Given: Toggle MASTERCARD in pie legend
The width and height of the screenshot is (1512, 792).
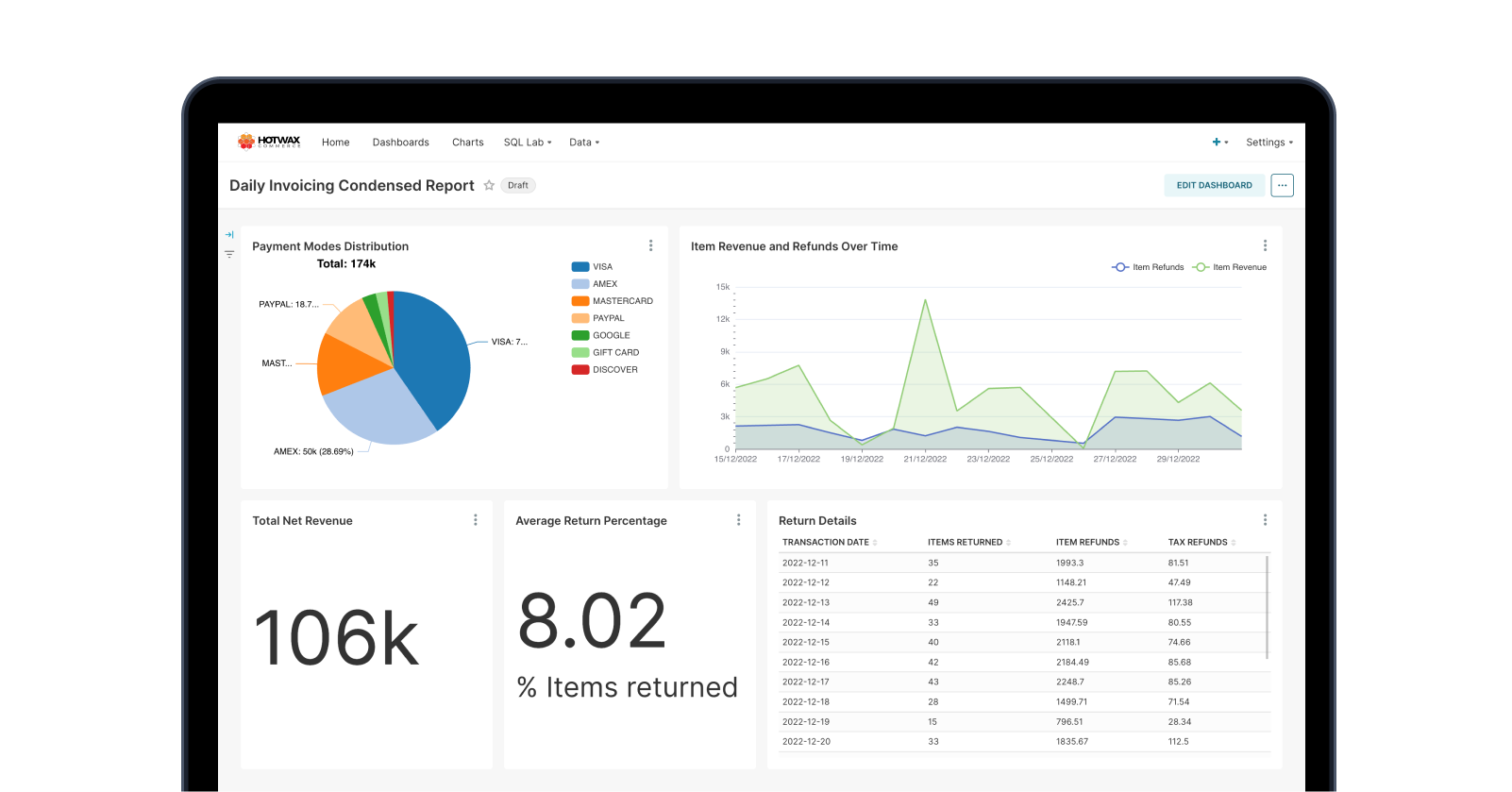Looking at the screenshot, I should [612, 301].
